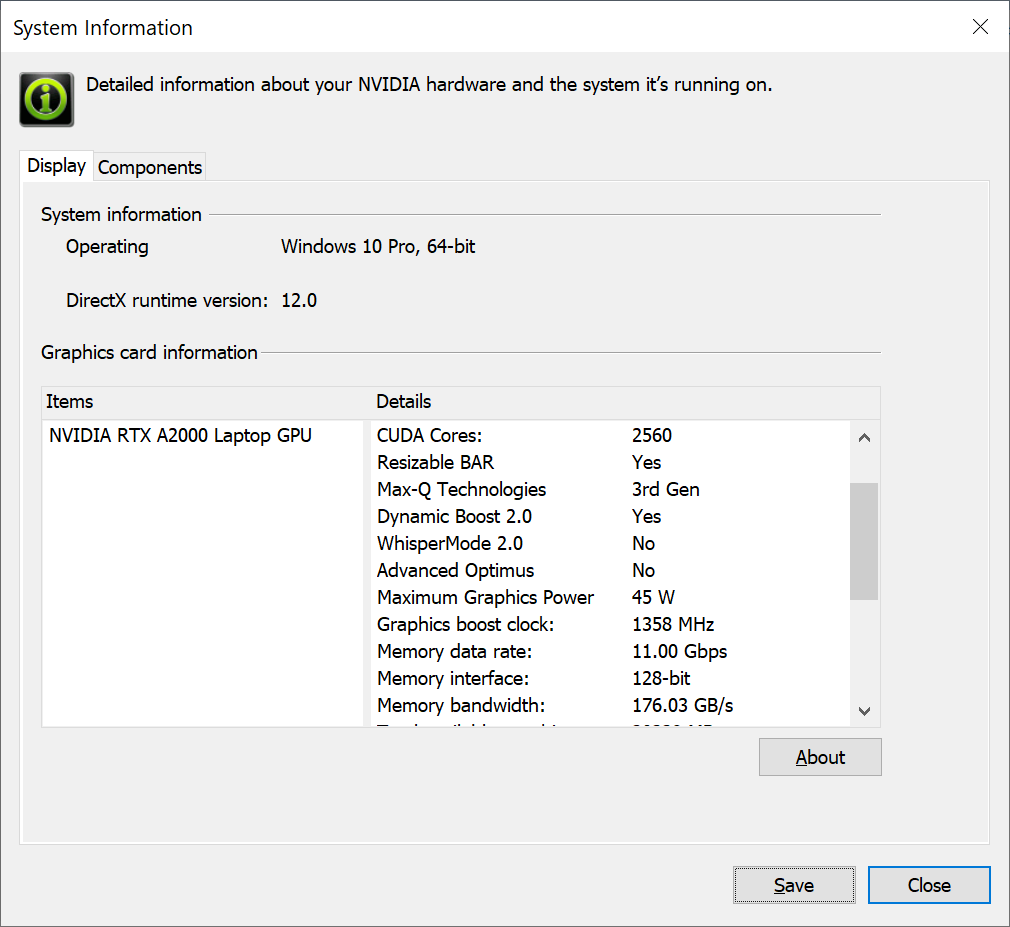Click the 11.00 Gbps value

(x=680, y=652)
